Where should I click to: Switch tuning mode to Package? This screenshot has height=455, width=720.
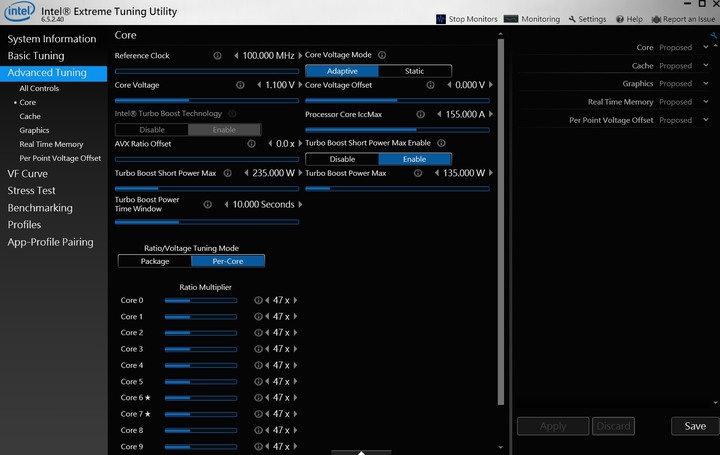point(155,261)
